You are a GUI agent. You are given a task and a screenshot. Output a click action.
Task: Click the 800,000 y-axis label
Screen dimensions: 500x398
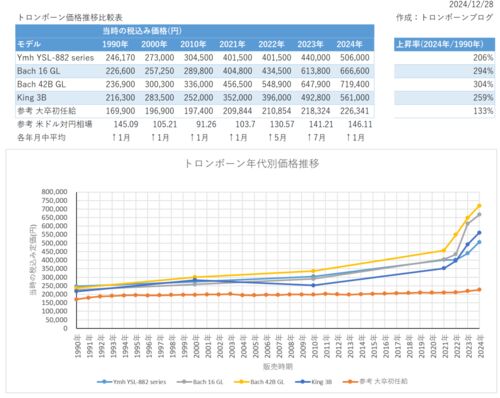54,192
